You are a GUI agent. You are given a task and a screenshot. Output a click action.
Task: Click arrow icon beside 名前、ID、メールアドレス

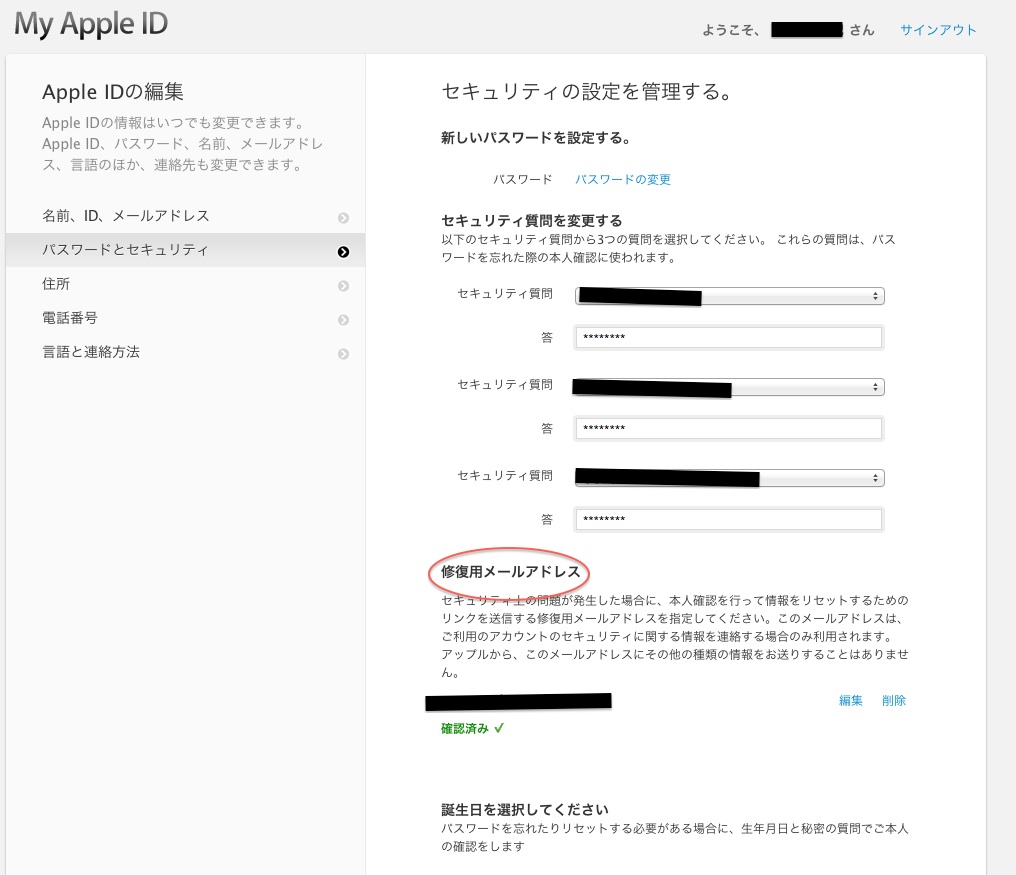pyautogui.click(x=343, y=218)
